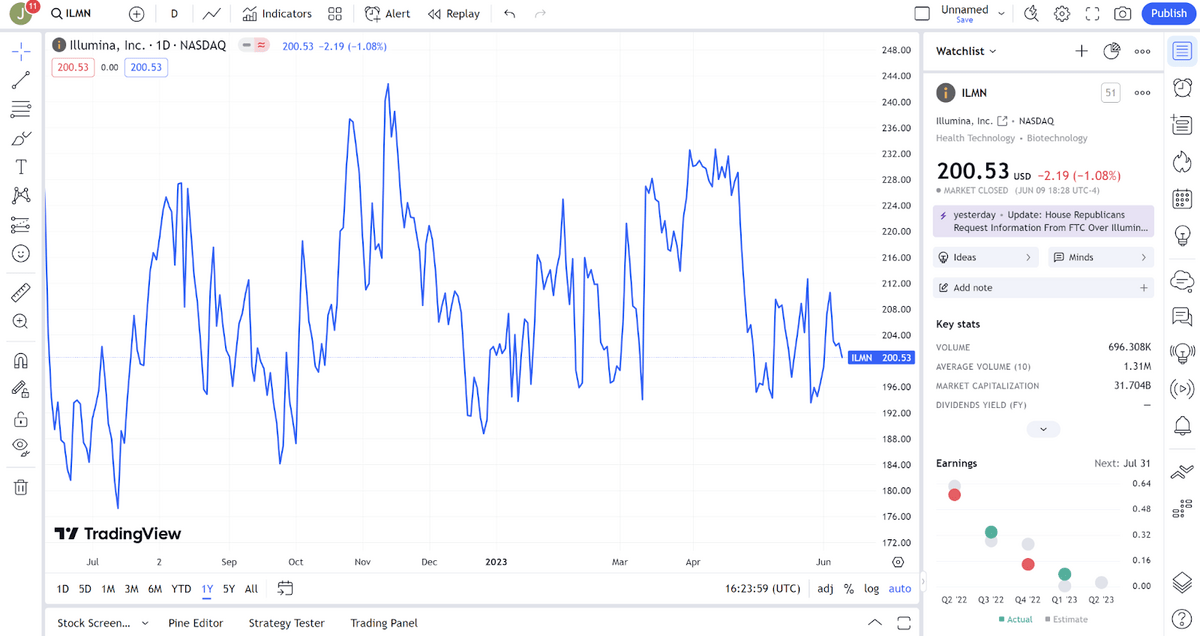Switch to the Pine Editor tab
Image resolution: width=1200 pixels, height=636 pixels.
[196, 623]
